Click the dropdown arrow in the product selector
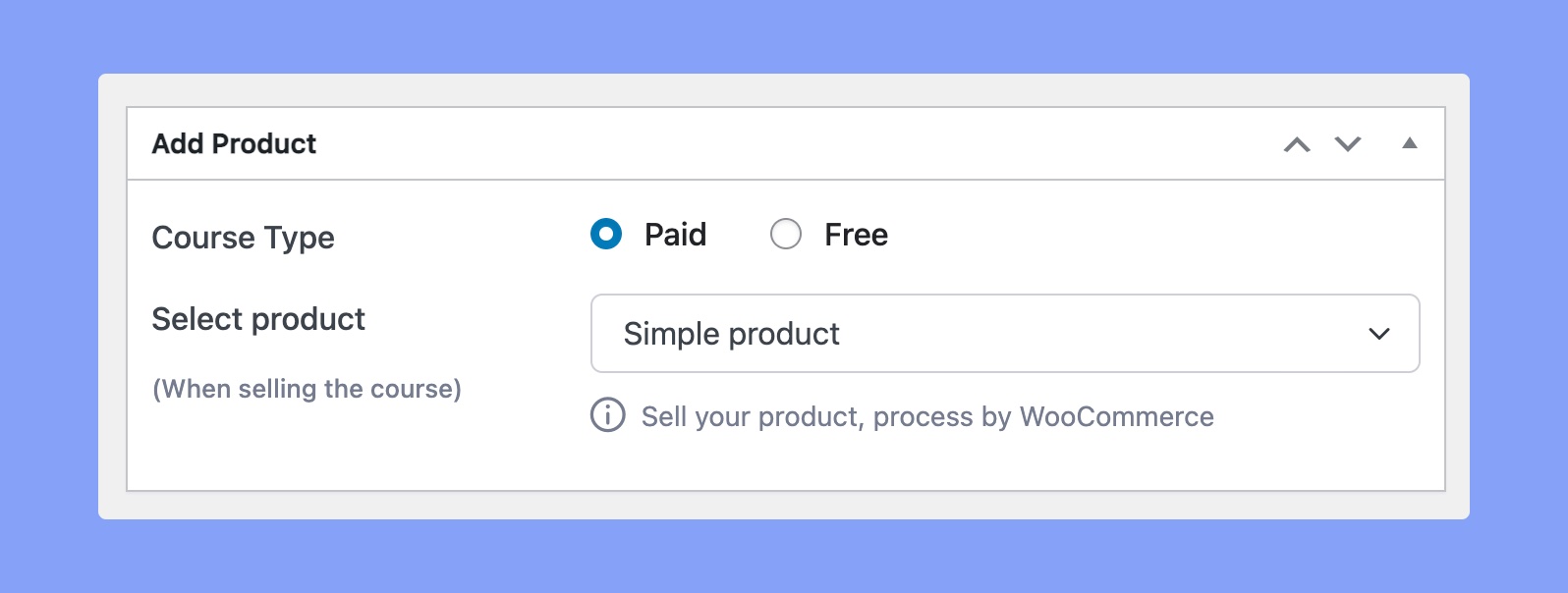This screenshot has height=593, width=1568. (1379, 334)
